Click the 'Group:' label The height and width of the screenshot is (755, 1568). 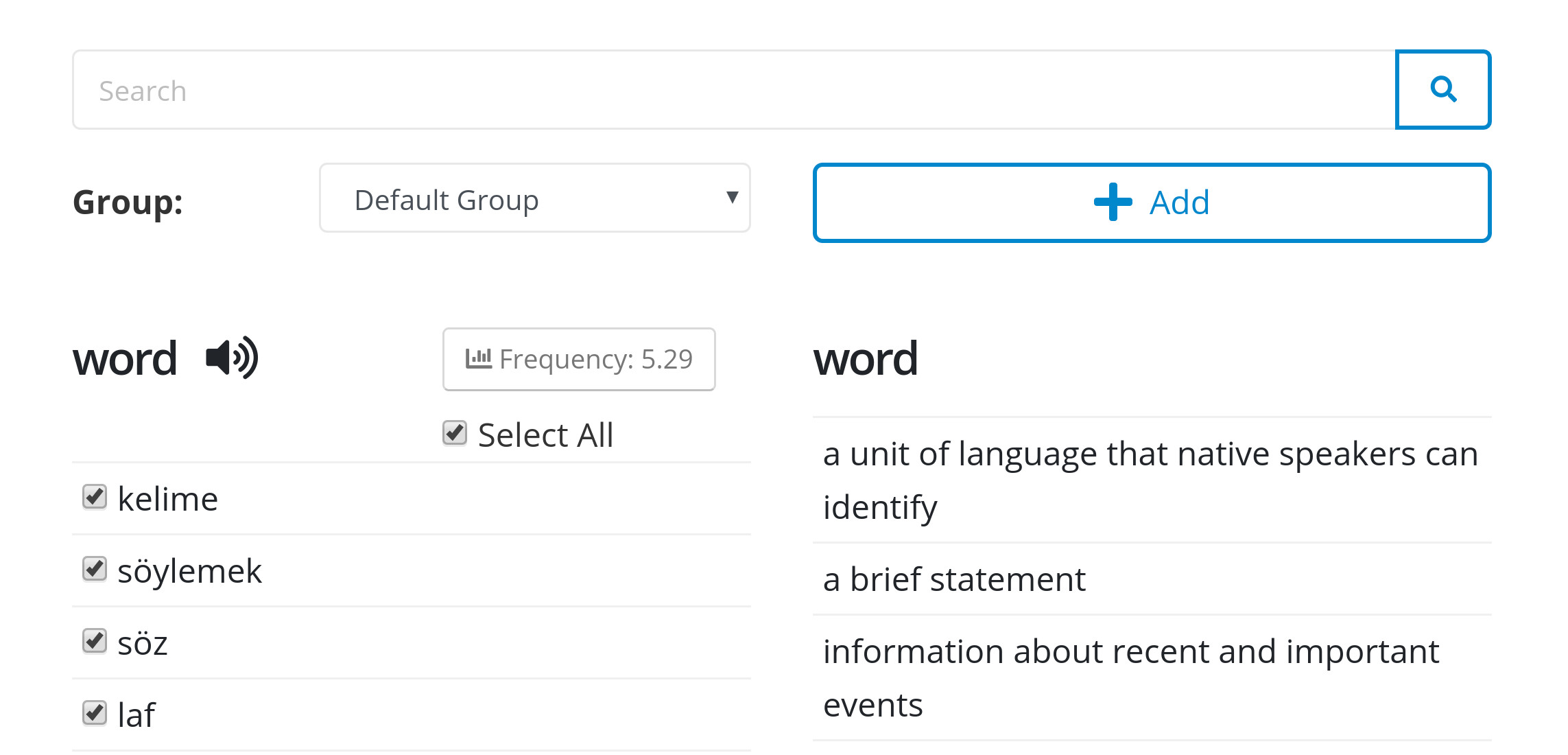[x=128, y=202]
